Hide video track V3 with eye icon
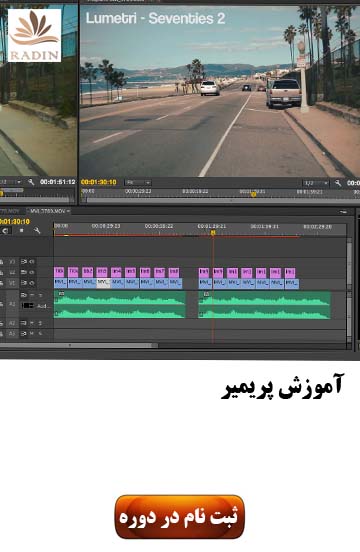 point(32,262)
